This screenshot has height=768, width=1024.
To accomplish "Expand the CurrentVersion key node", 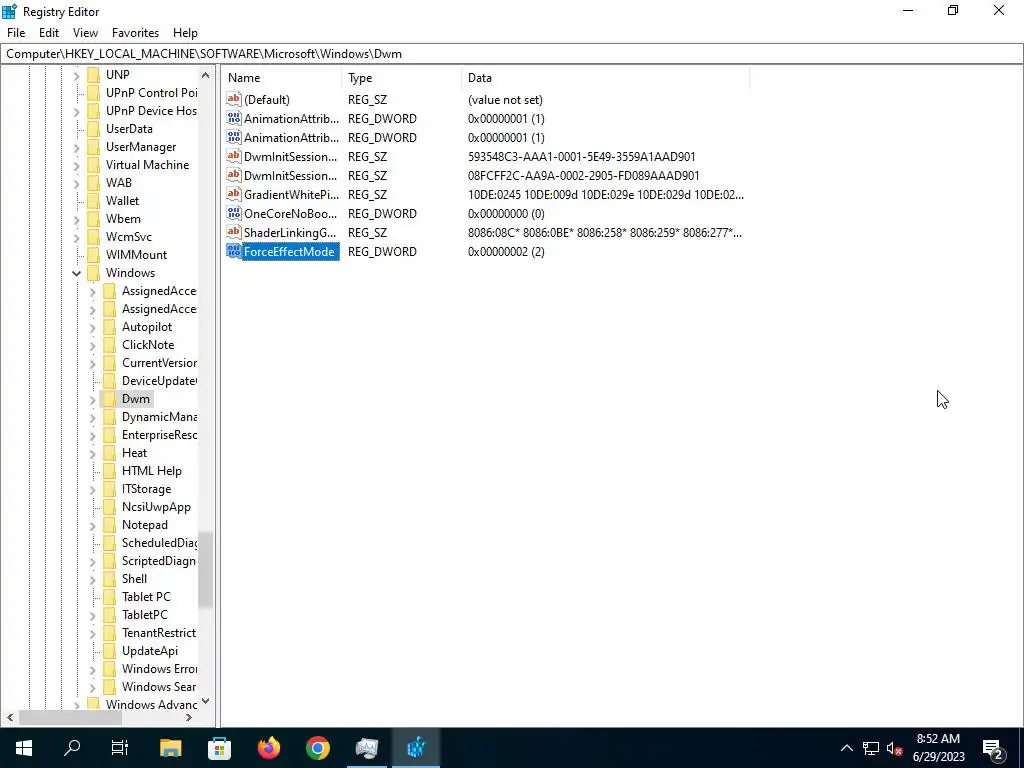I will coord(92,363).
